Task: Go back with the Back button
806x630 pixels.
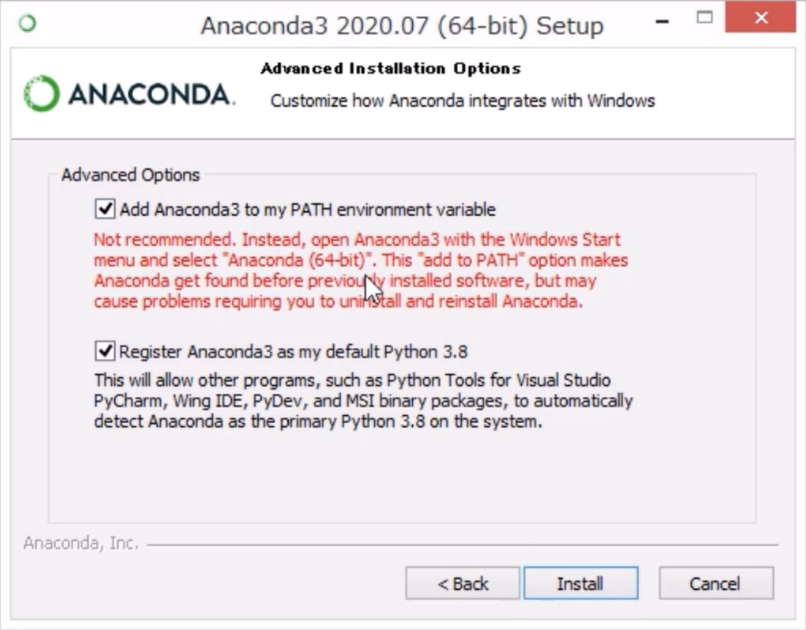Action: (462, 583)
